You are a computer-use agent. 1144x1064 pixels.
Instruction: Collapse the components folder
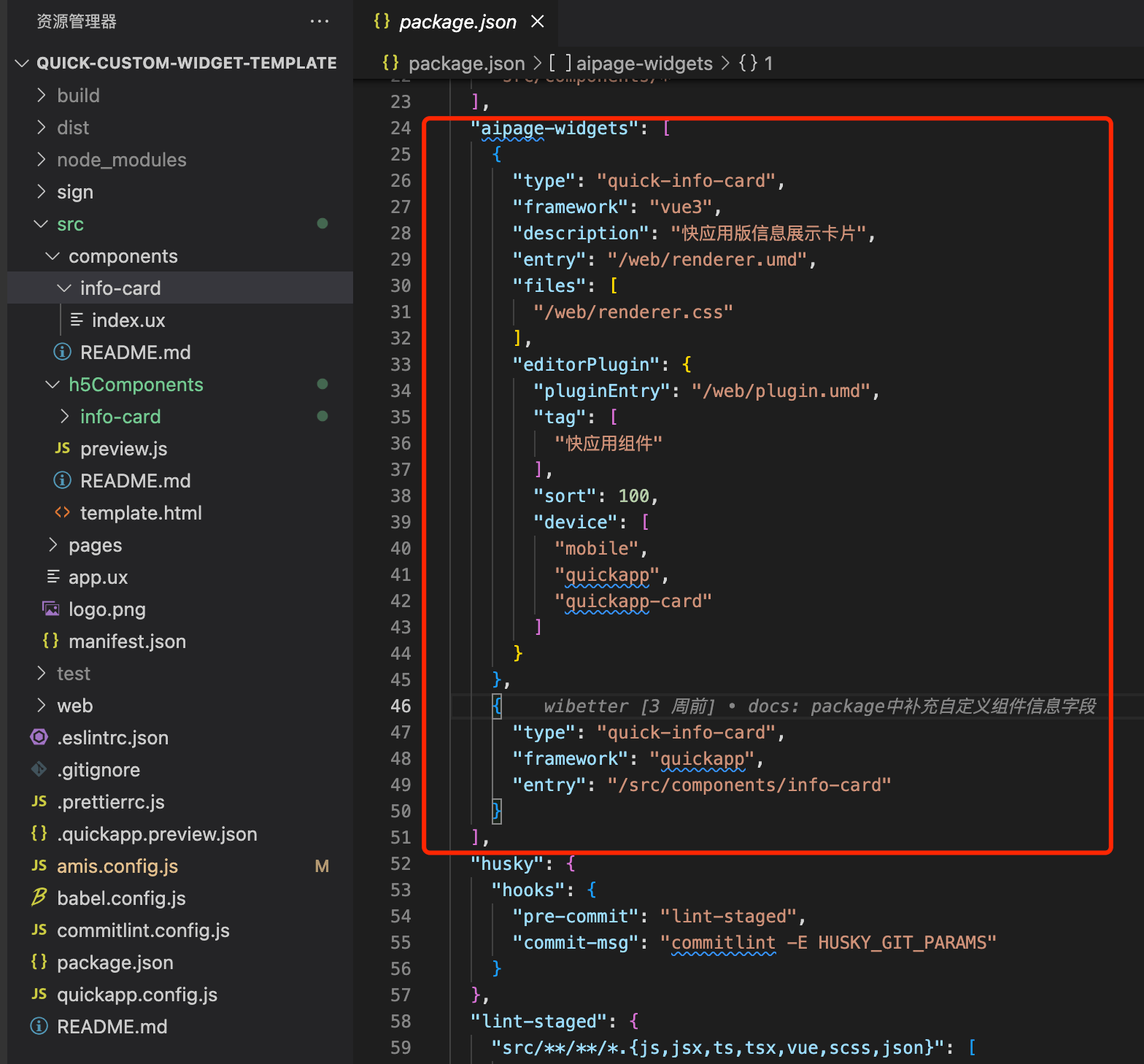pyautogui.click(x=53, y=256)
